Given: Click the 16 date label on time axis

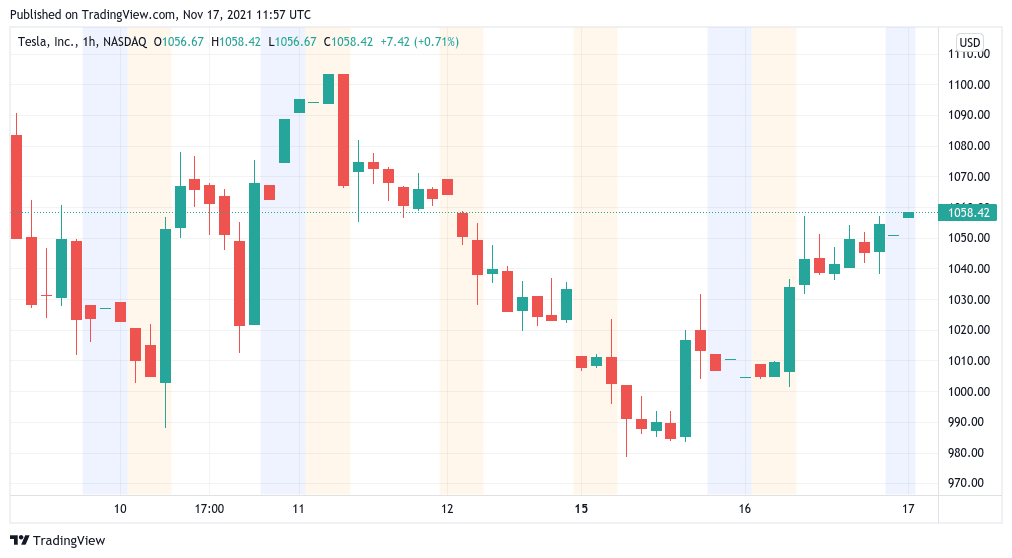Looking at the screenshot, I should [x=745, y=509].
